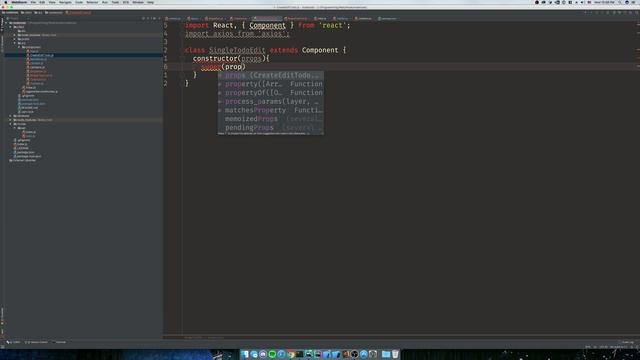The height and width of the screenshot is (360, 640).
Task: Click the editor's right-hand error stripe scrollbar
Action: tap(638, 179)
